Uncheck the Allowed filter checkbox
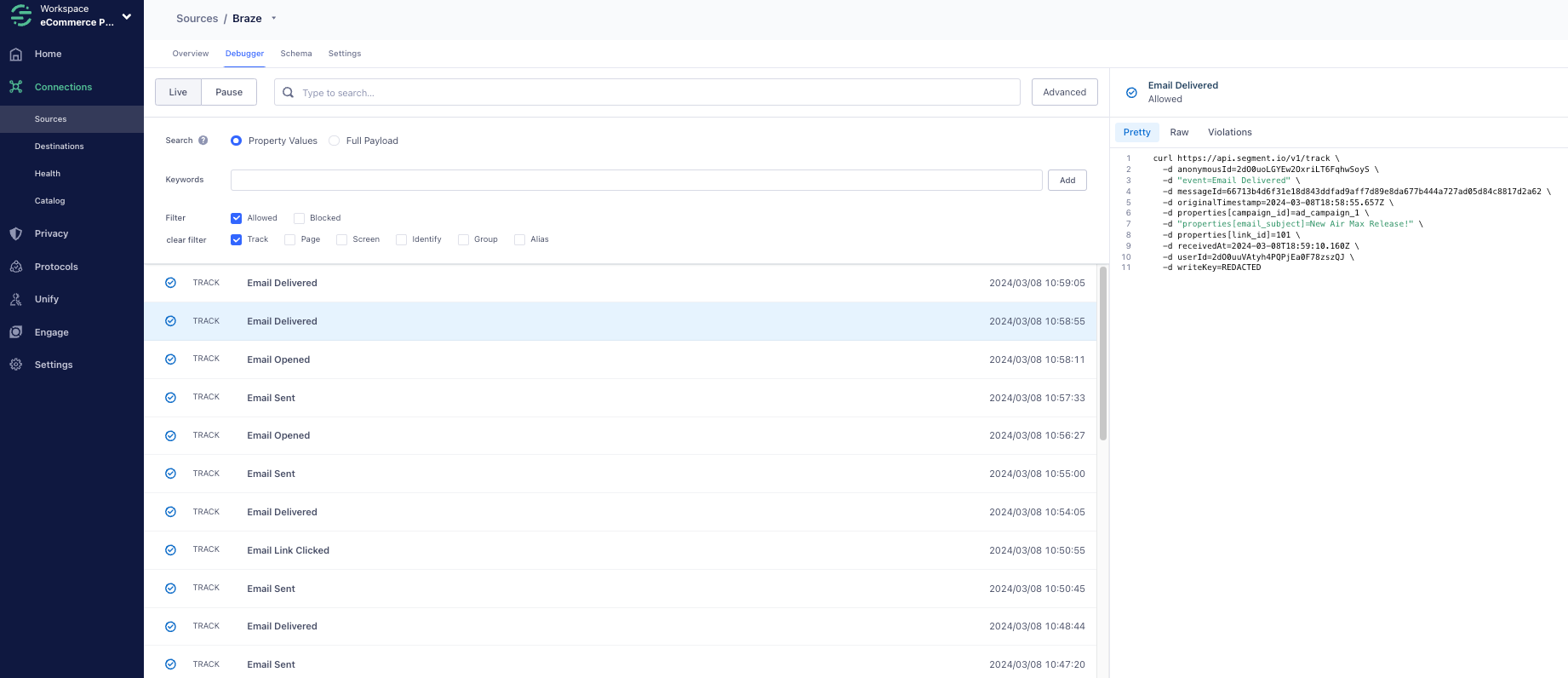This screenshot has width=1568, height=678. pyautogui.click(x=236, y=218)
